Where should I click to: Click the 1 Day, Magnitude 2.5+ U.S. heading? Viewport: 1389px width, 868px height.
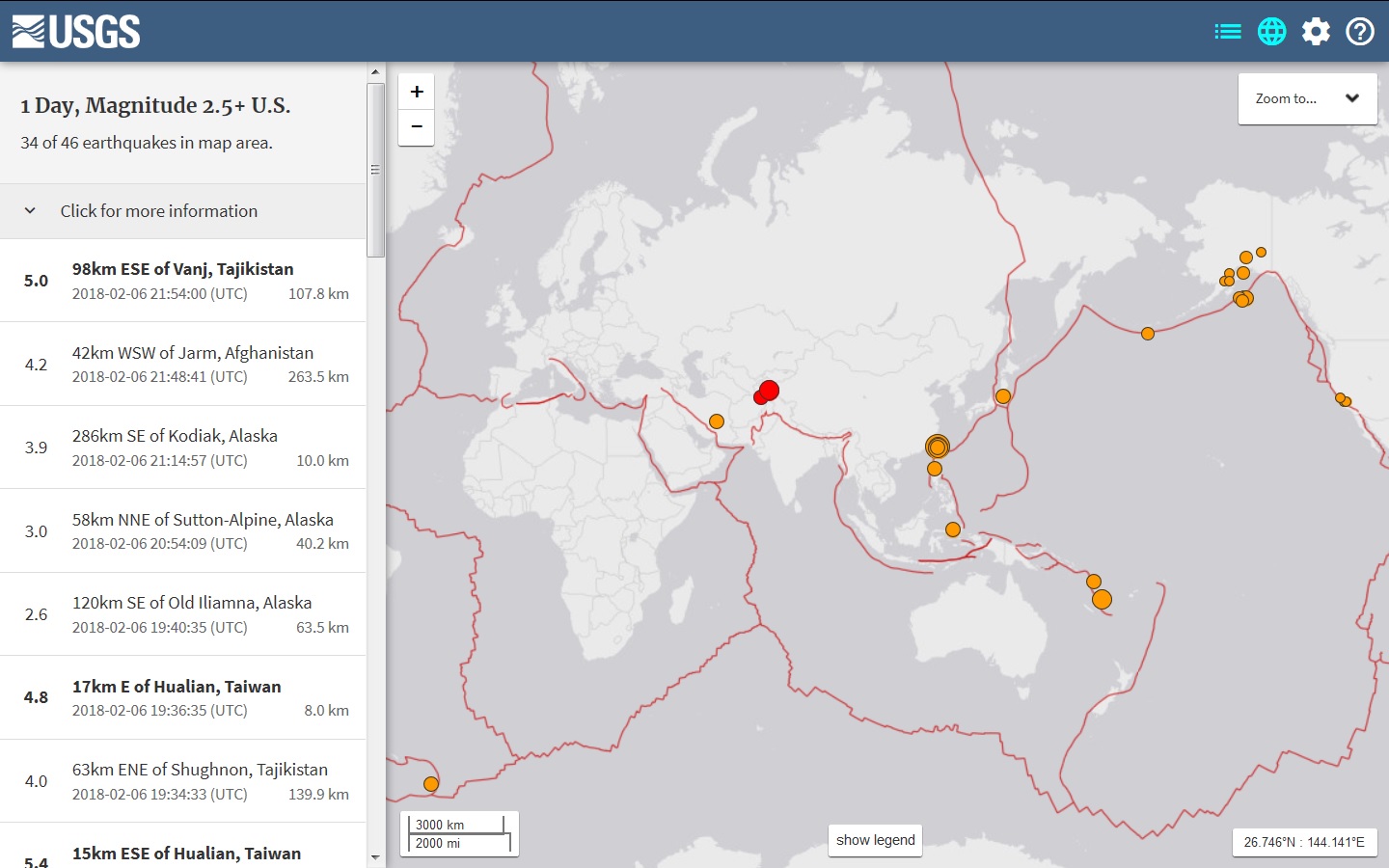155,105
